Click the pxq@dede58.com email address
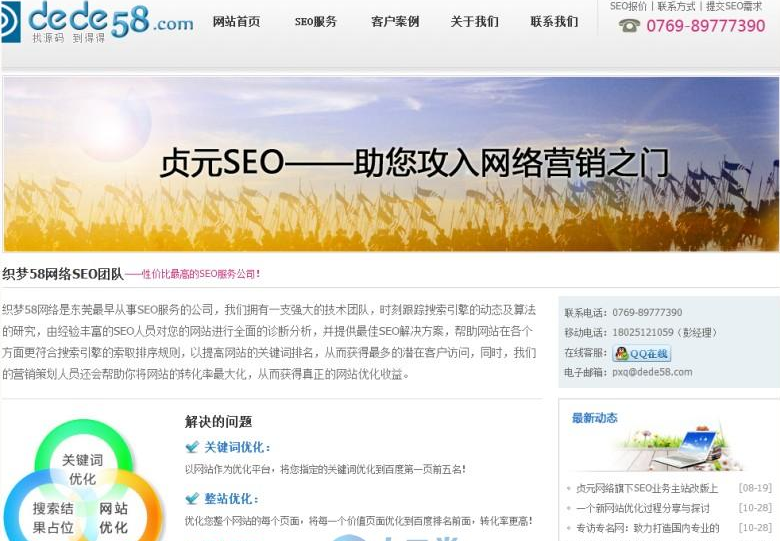The height and width of the screenshot is (541, 780). coord(652,372)
